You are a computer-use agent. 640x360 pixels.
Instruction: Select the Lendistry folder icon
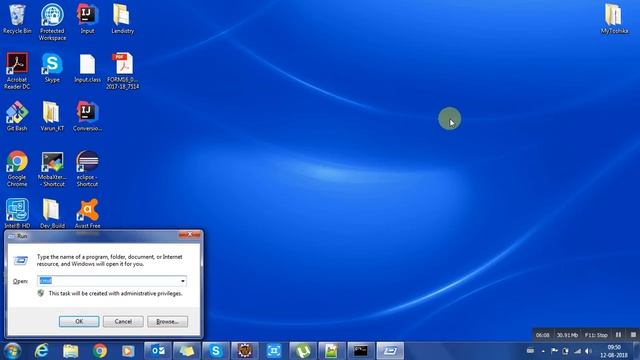coord(122,19)
